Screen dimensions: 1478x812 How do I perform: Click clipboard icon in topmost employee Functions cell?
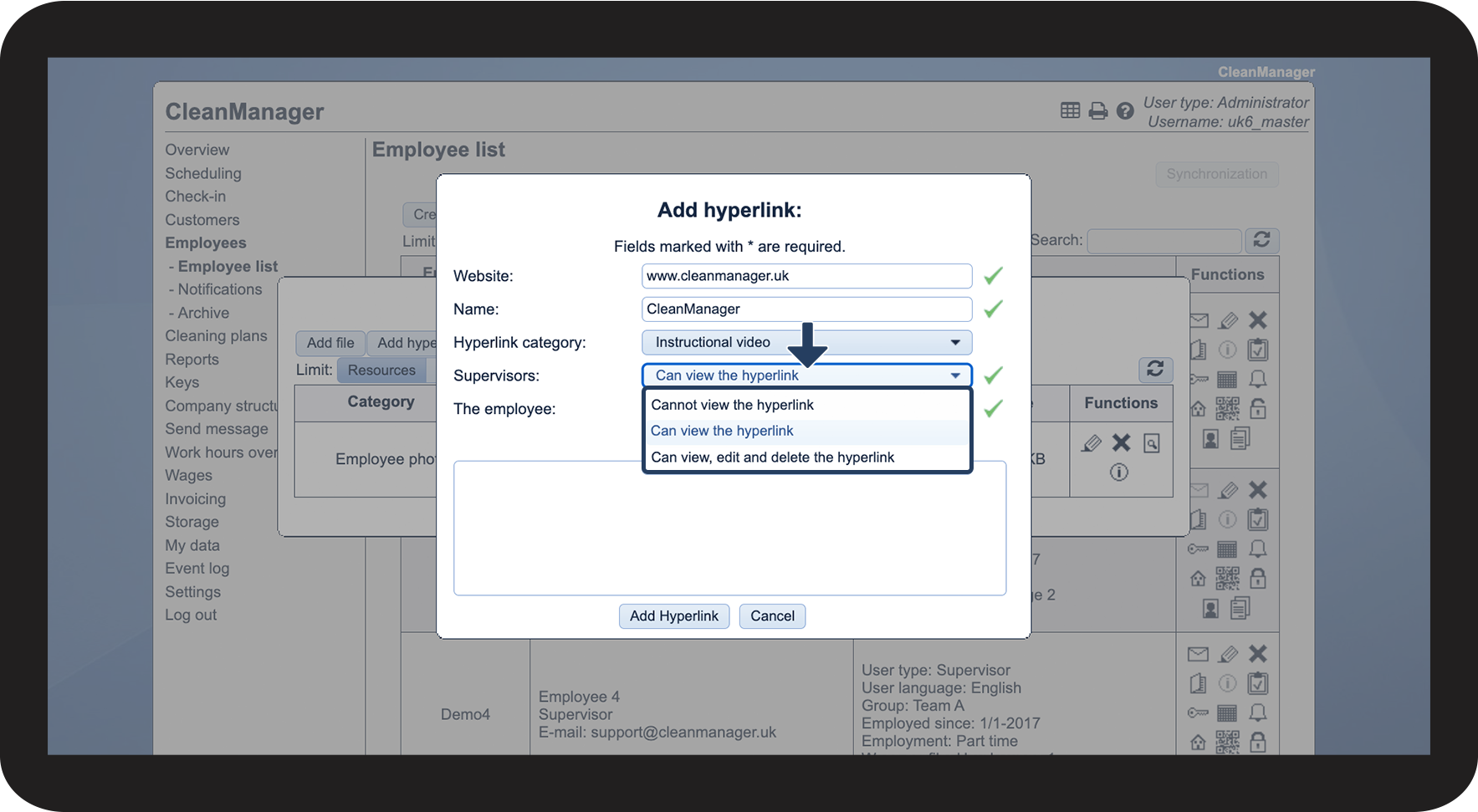click(x=1257, y=350)
